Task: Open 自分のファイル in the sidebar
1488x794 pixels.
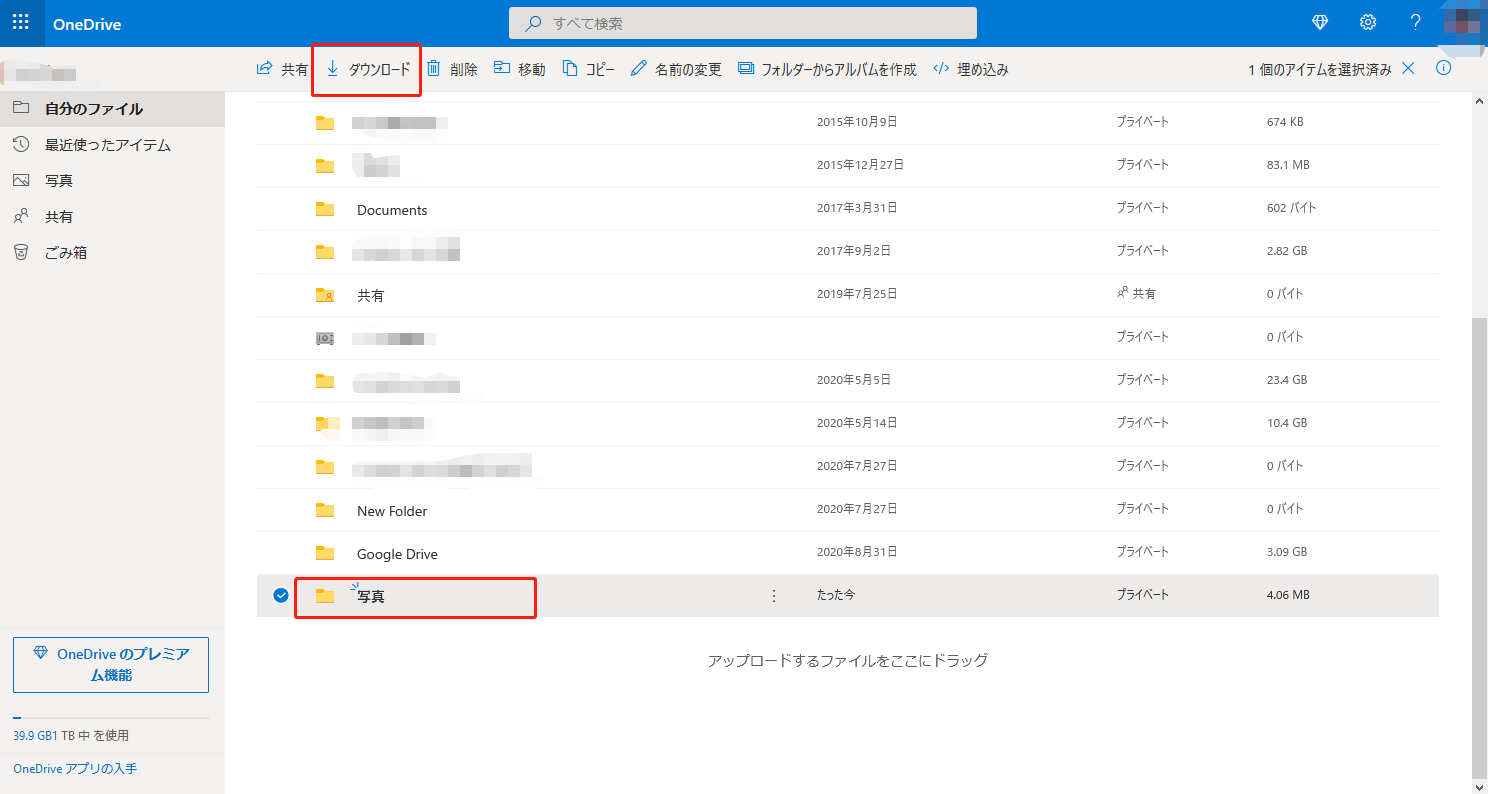Action: [112, 109]
